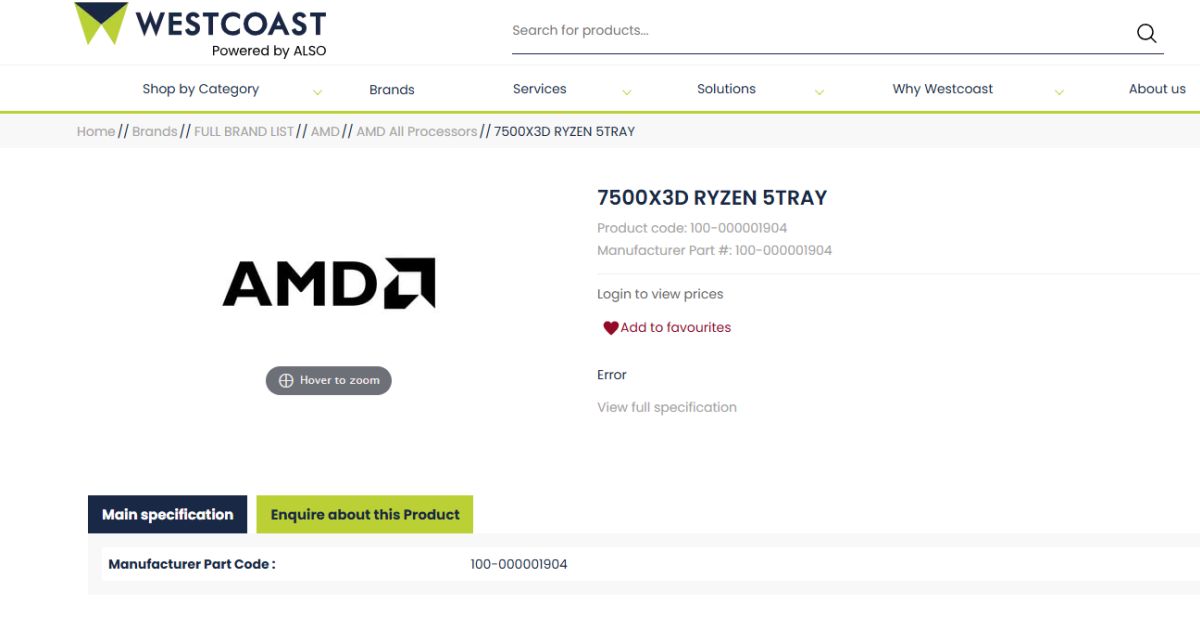
Task: Click FULL BRAND LIST breadcrumb
Action: (x=244, y=131)
